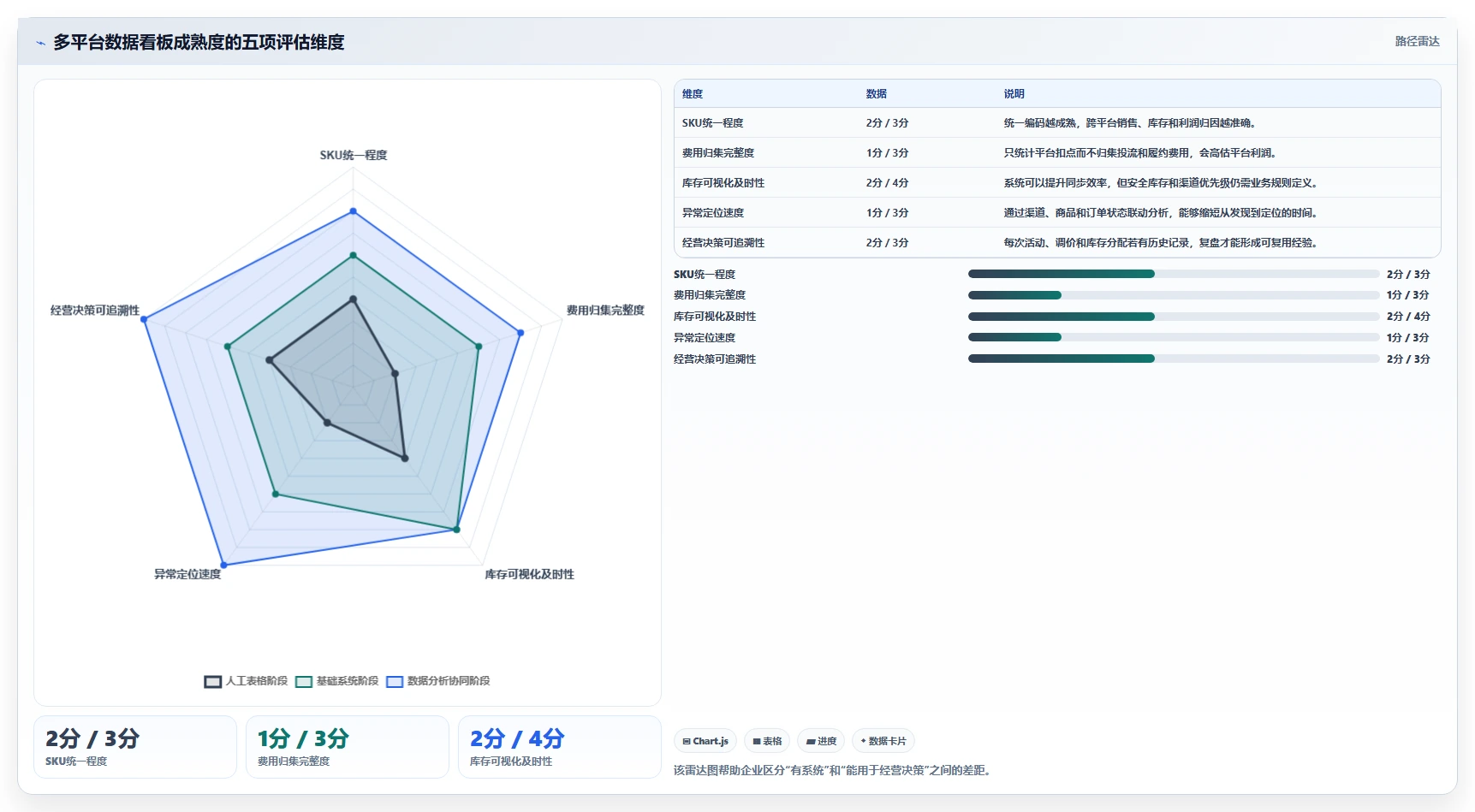Viewport: 1475px width, 812px height.
Task: Click the 库存可视化及时性 radar axis label
Action: coord(530,574)
